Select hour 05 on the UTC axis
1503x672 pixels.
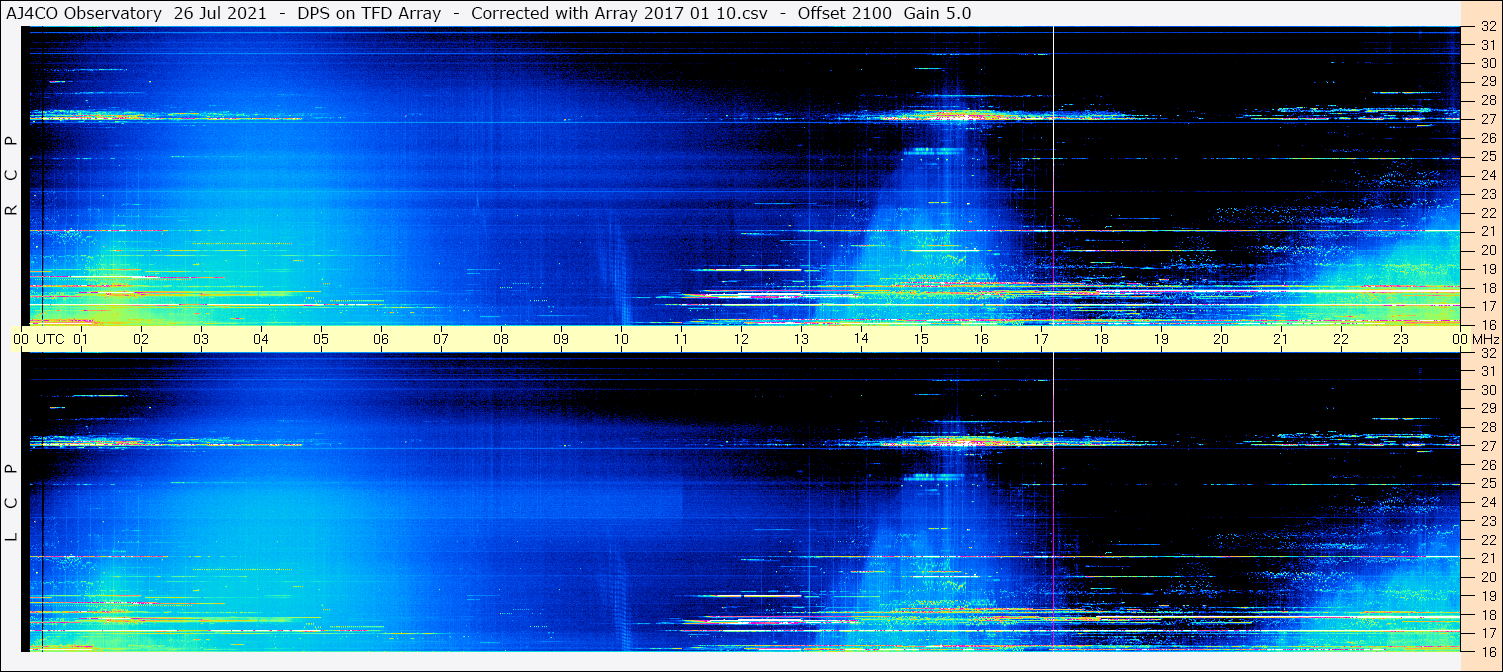tap(321, 339)
